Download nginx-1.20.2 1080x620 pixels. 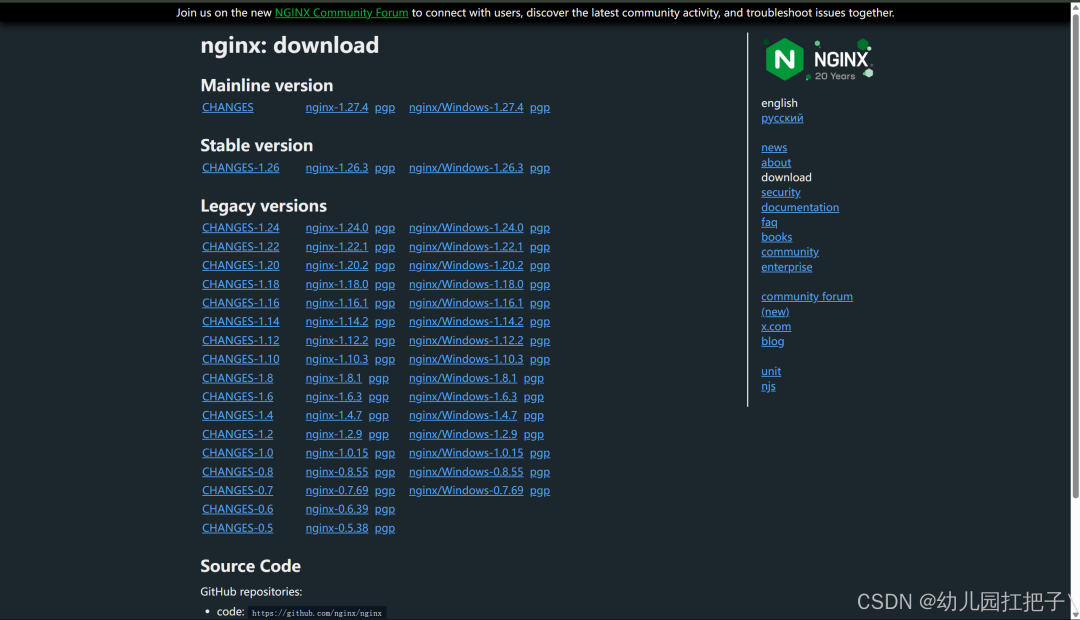pyautogui.click(x=337, y=265)
